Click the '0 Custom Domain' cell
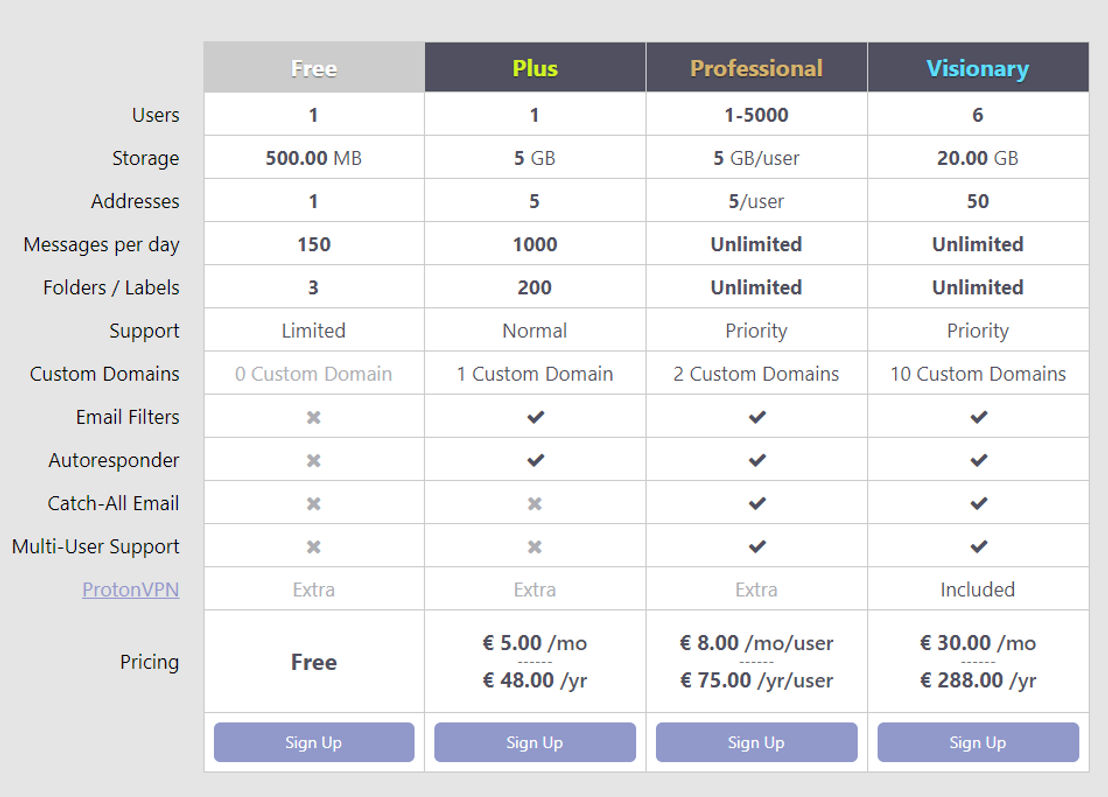Viewport: 1108px width, 797px height. (x=314, y=373)
